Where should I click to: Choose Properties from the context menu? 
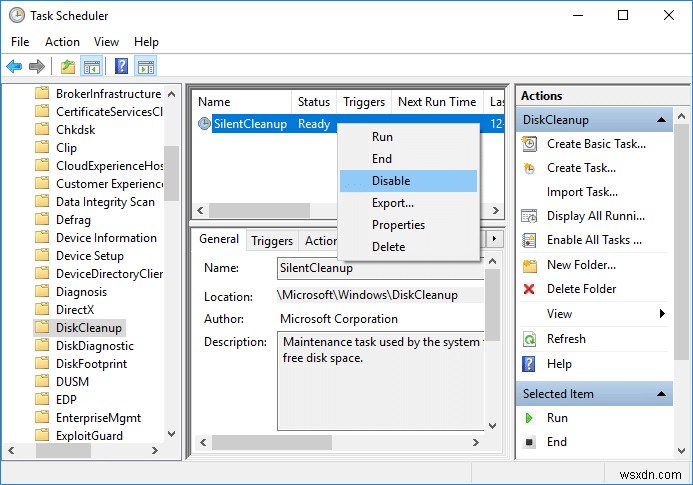408,225
